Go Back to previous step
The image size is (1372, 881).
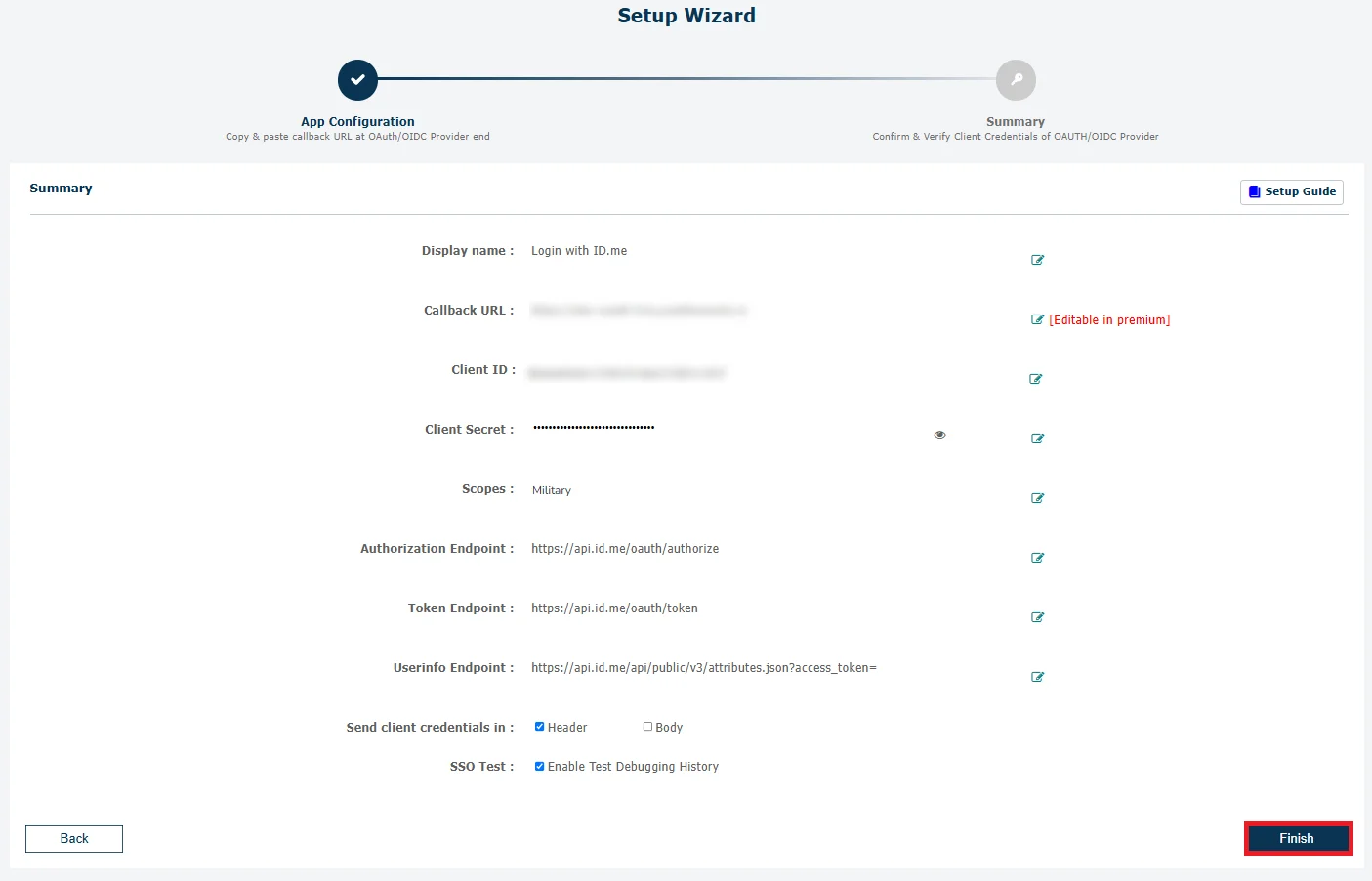pyautogui.click(x=74, y=839)
